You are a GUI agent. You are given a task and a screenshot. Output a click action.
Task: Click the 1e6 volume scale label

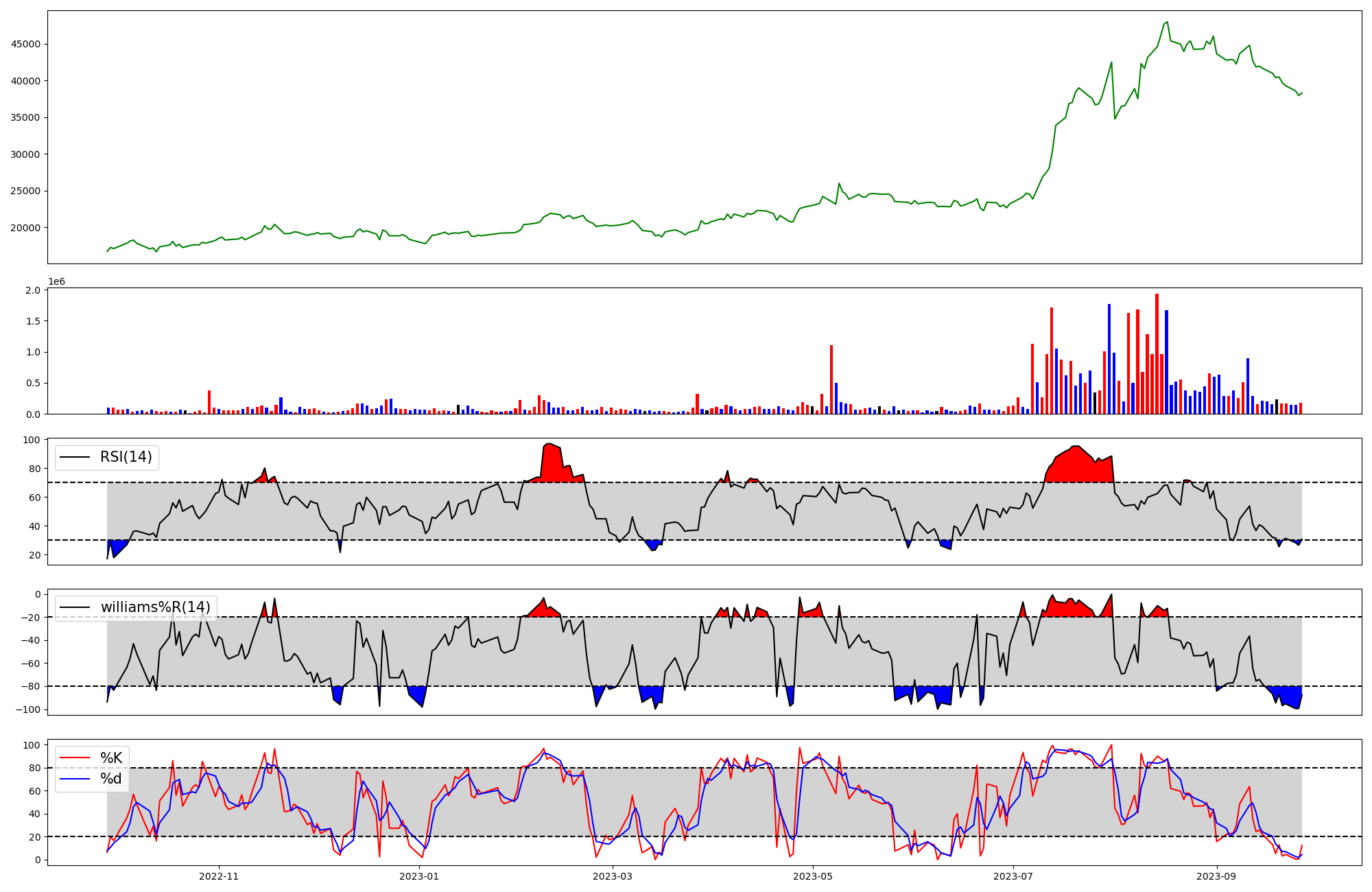(56, 282)
